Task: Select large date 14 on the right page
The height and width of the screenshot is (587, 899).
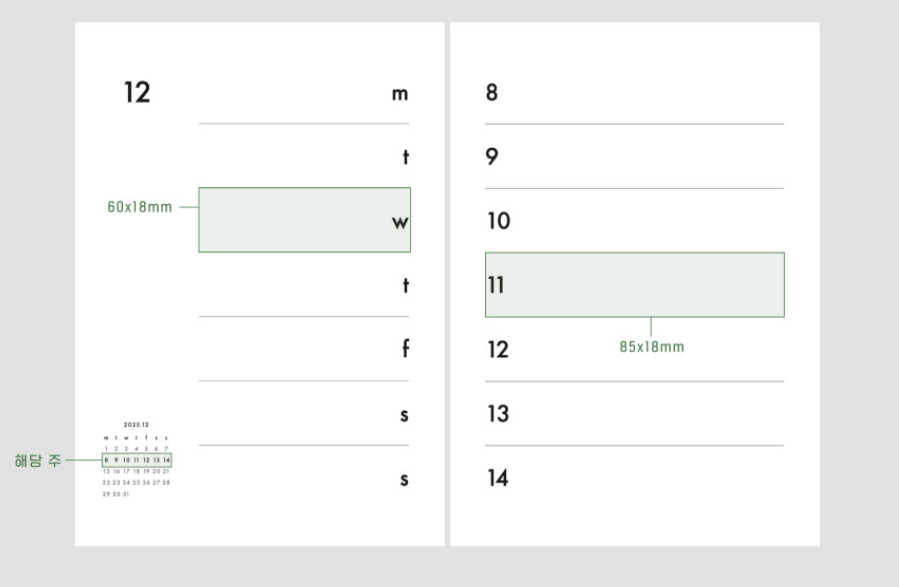Action: [x=498, y=478]
